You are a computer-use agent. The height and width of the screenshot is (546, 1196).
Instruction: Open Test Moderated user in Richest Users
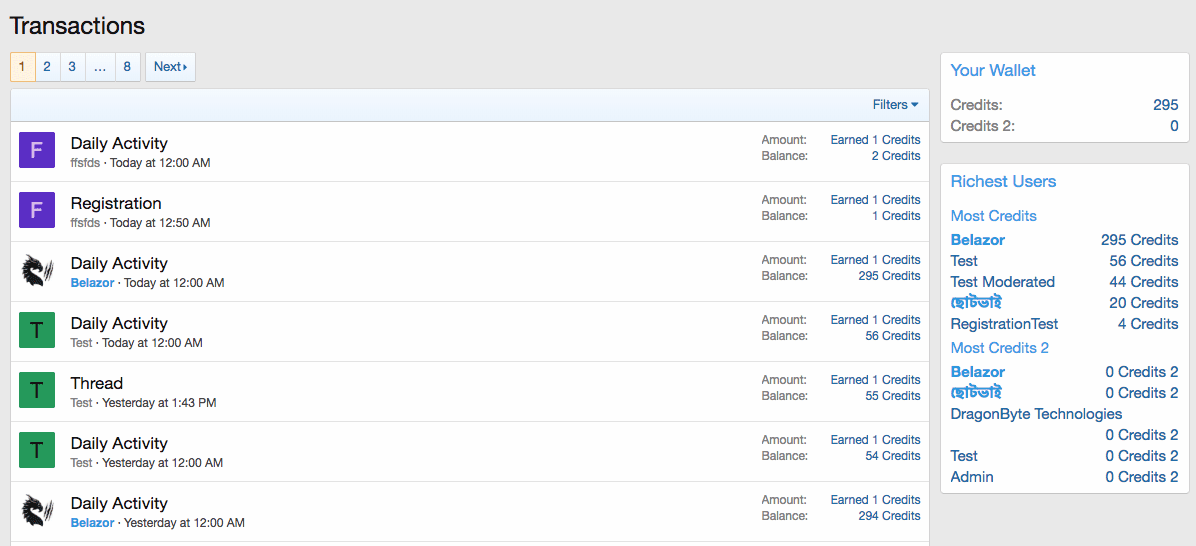[x=1002, y=282]
